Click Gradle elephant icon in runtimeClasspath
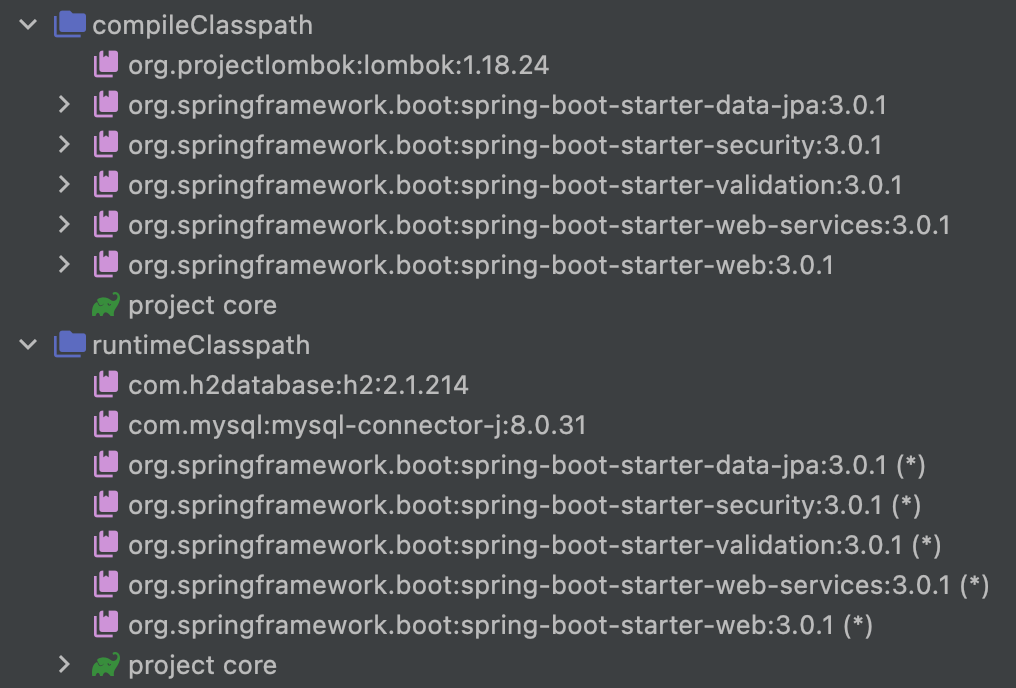Screen dimensions: 1016x688 coord(106,665)
